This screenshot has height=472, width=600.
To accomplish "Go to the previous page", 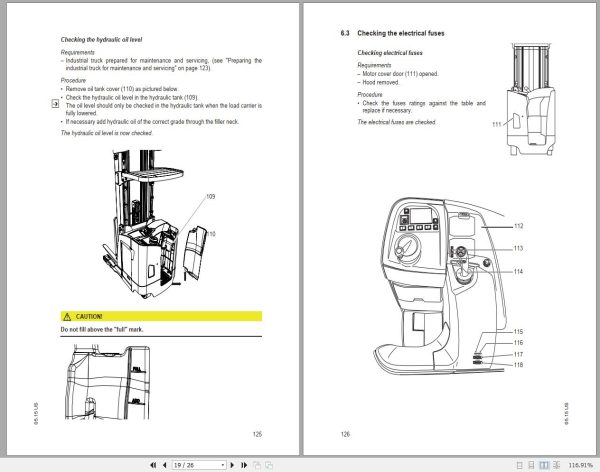I will point(165,465).
